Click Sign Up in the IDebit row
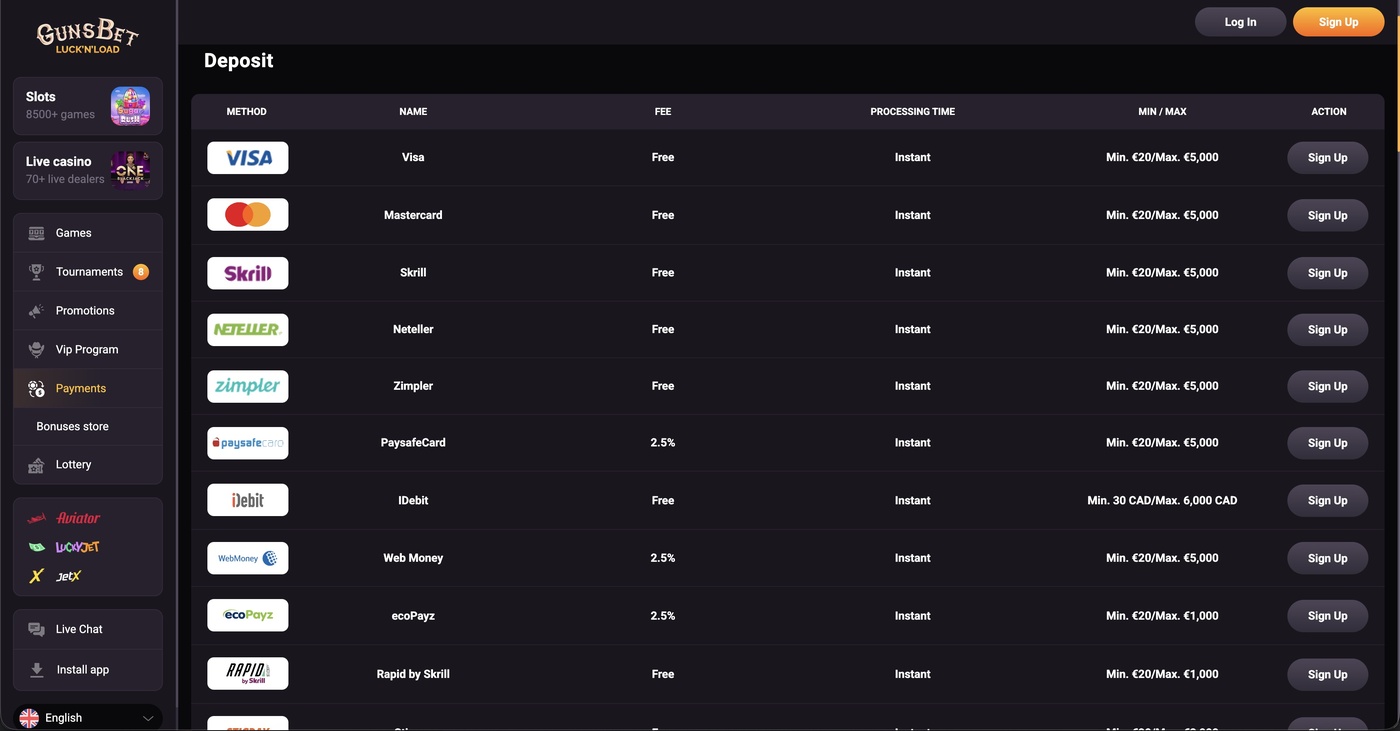The width and height of the screenshot is (1400, 731). [1327, 500]
